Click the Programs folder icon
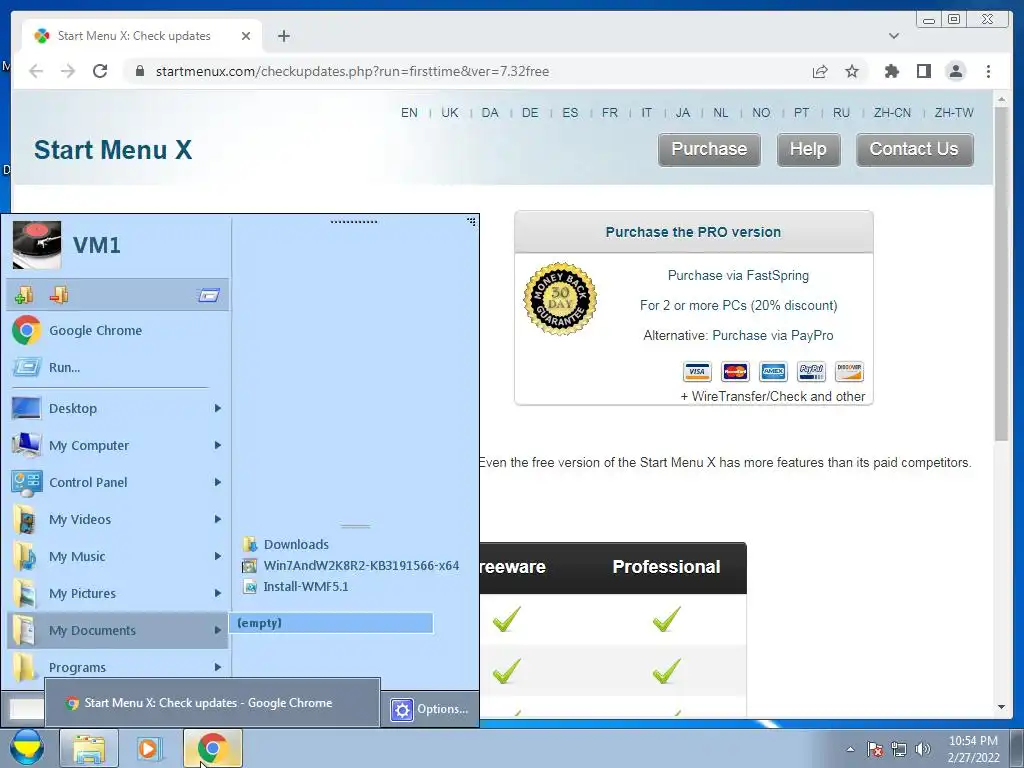 25,667
